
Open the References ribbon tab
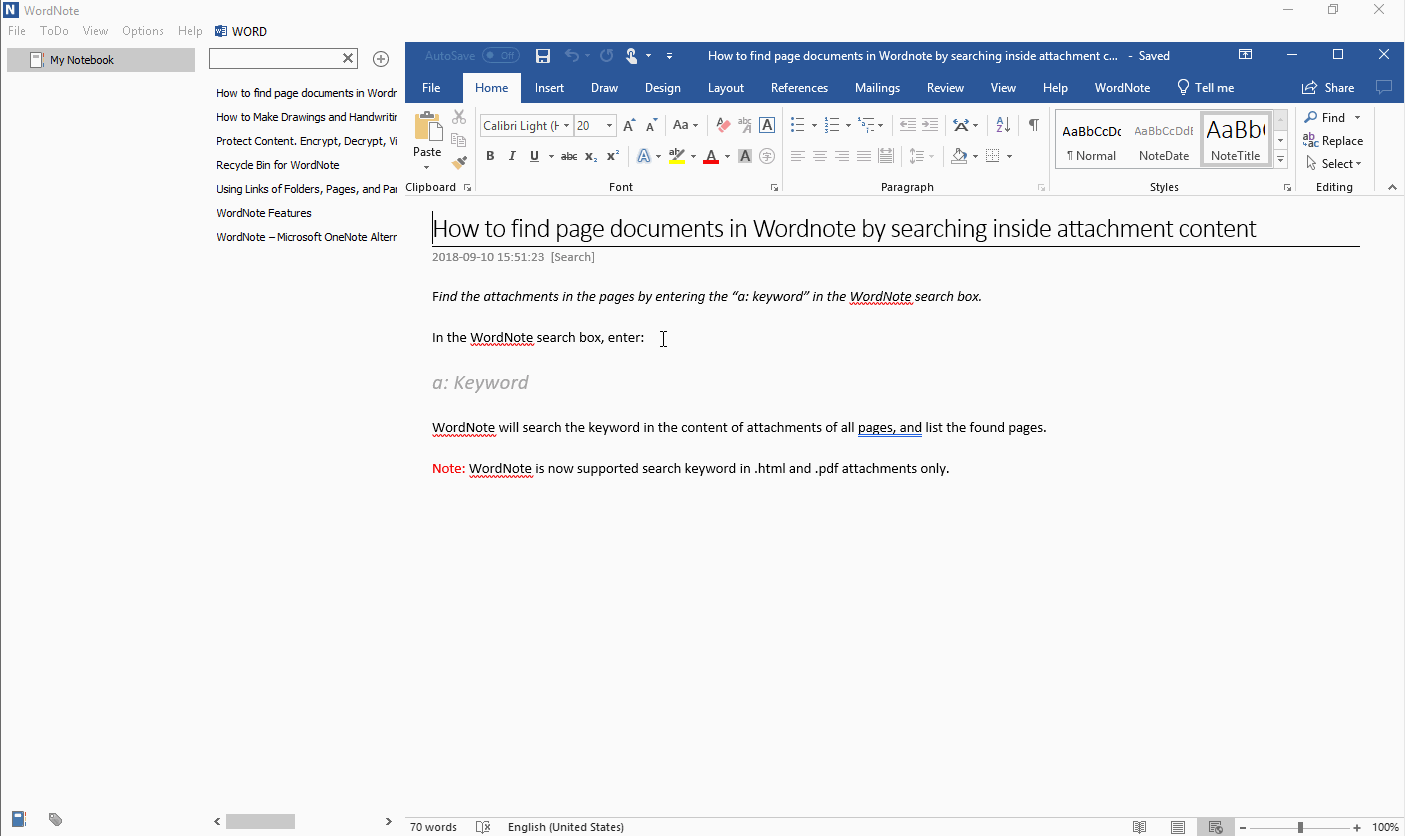800,88
